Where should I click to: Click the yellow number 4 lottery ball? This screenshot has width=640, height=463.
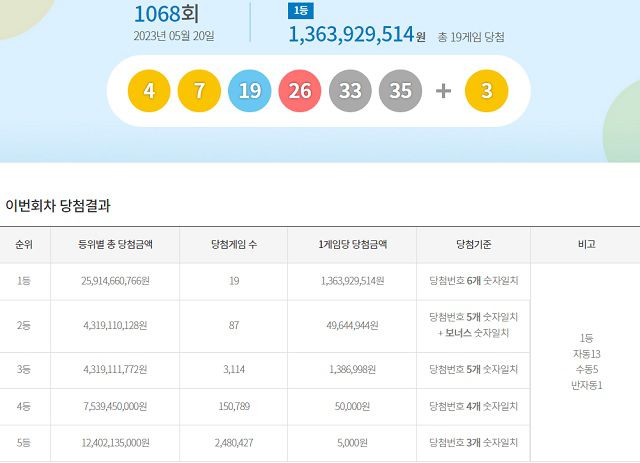coord(149,91)
